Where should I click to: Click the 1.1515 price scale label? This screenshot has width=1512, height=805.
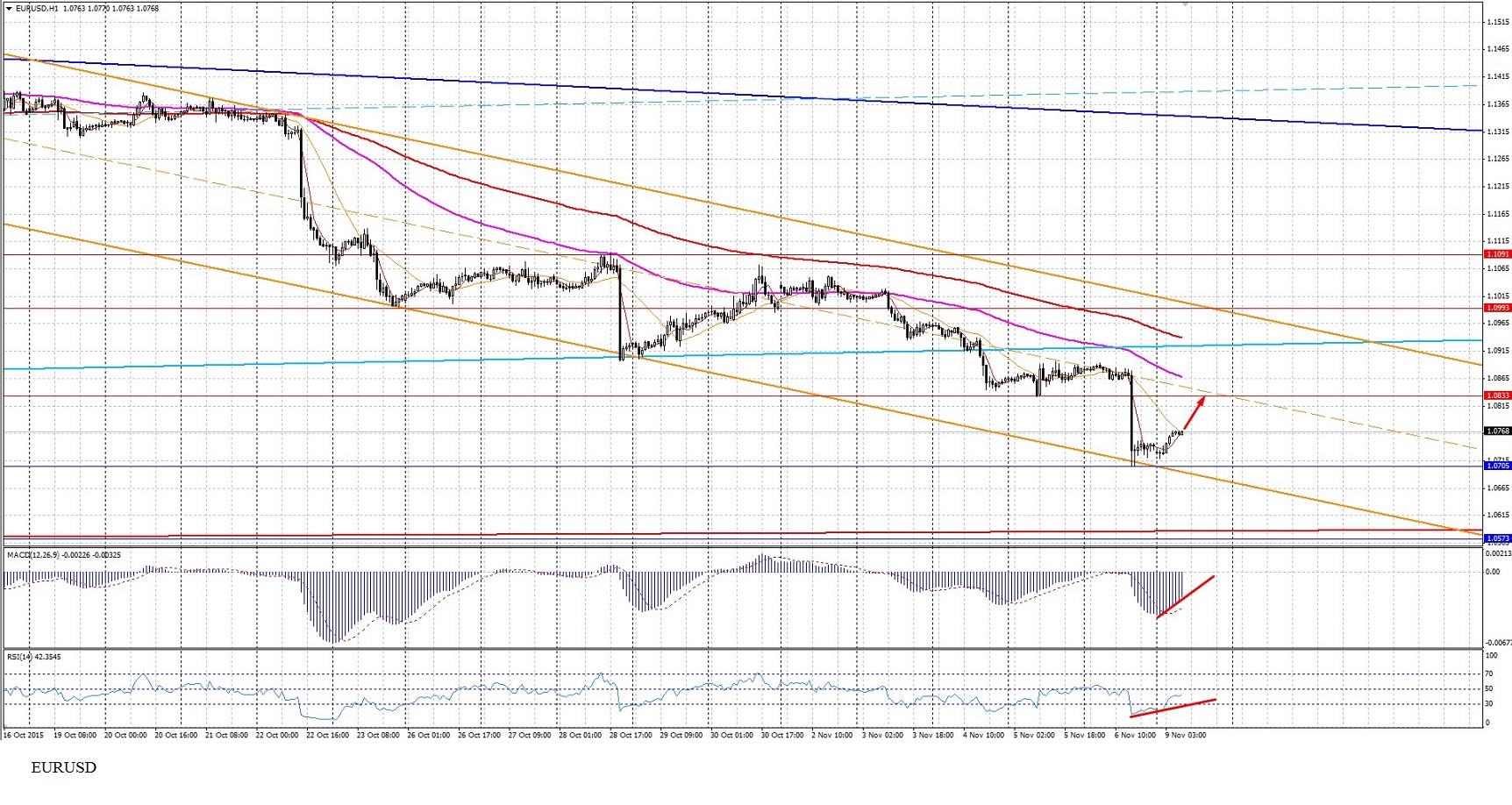tap(1498, 22)
